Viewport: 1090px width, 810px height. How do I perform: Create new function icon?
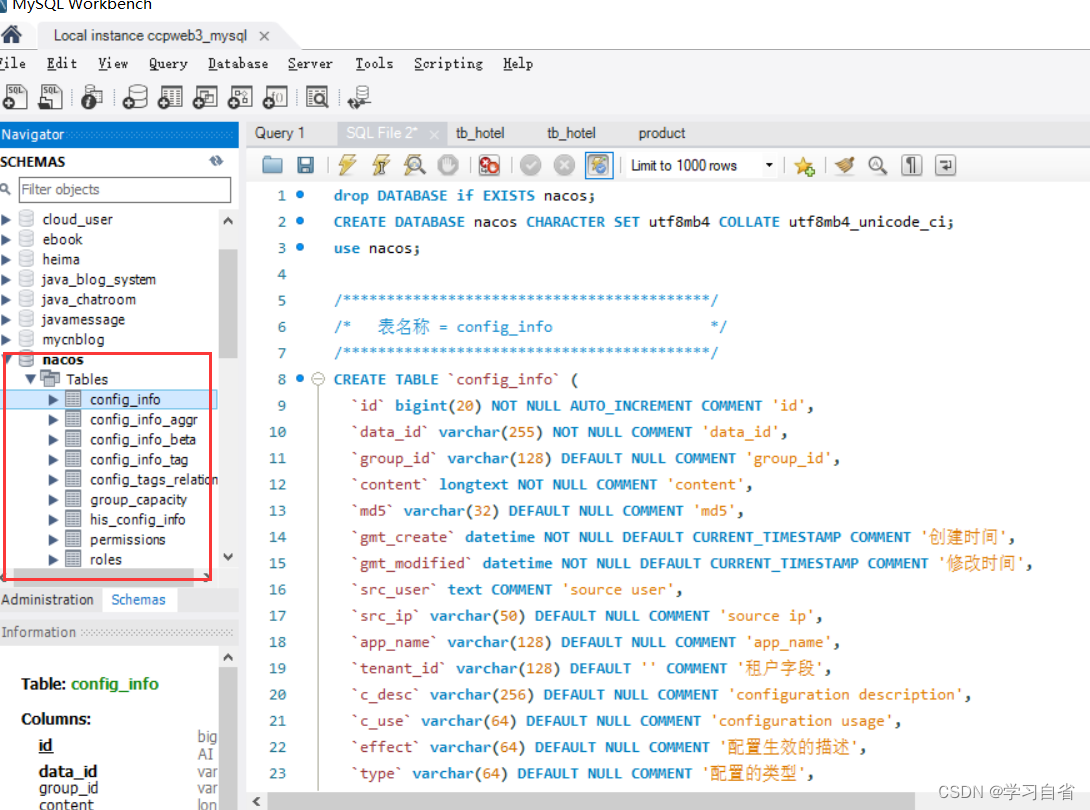(275, 97)
